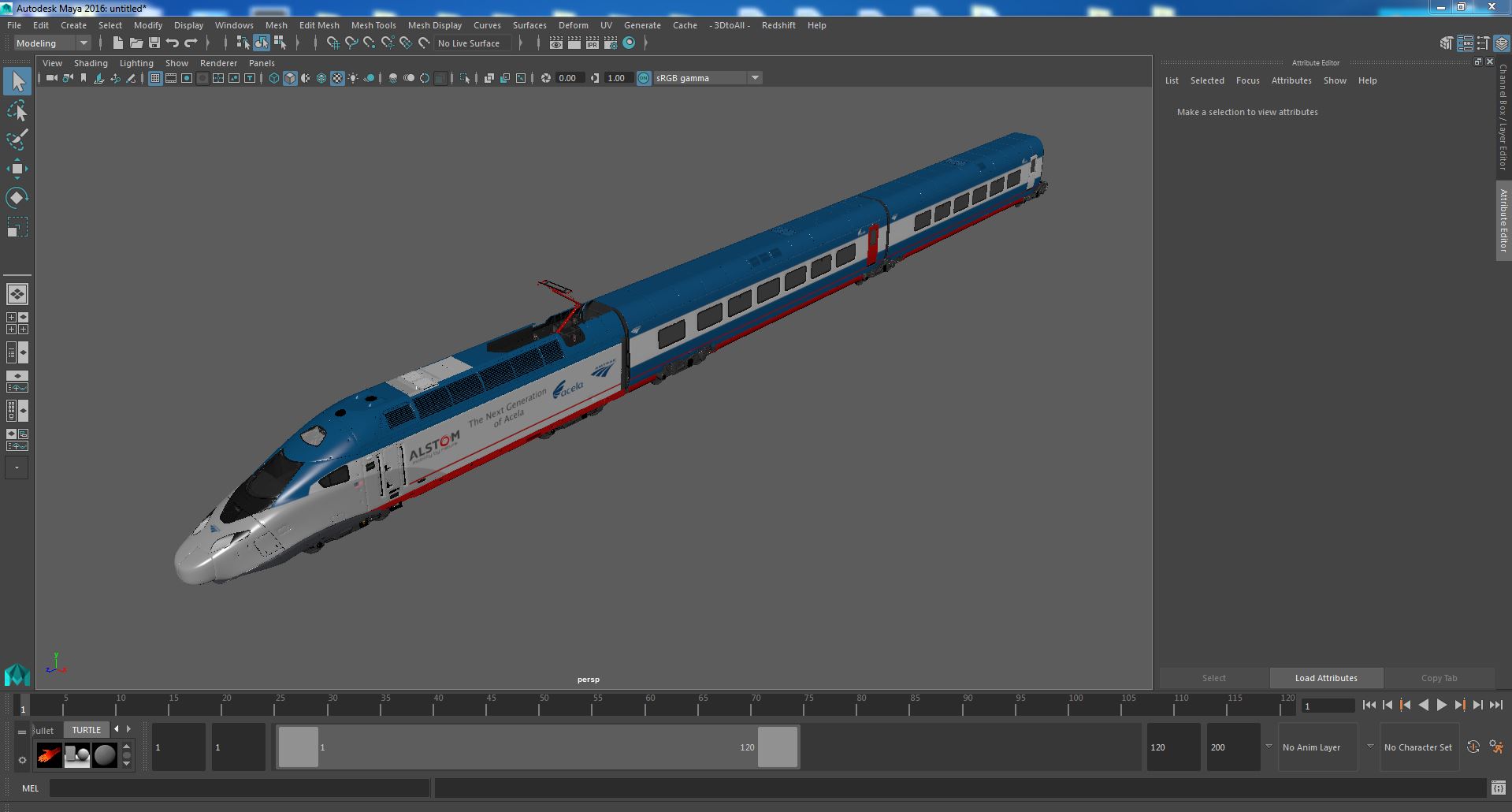The image size is (1512, 812).
Task: Open the camera select icon
Action: 52,78
